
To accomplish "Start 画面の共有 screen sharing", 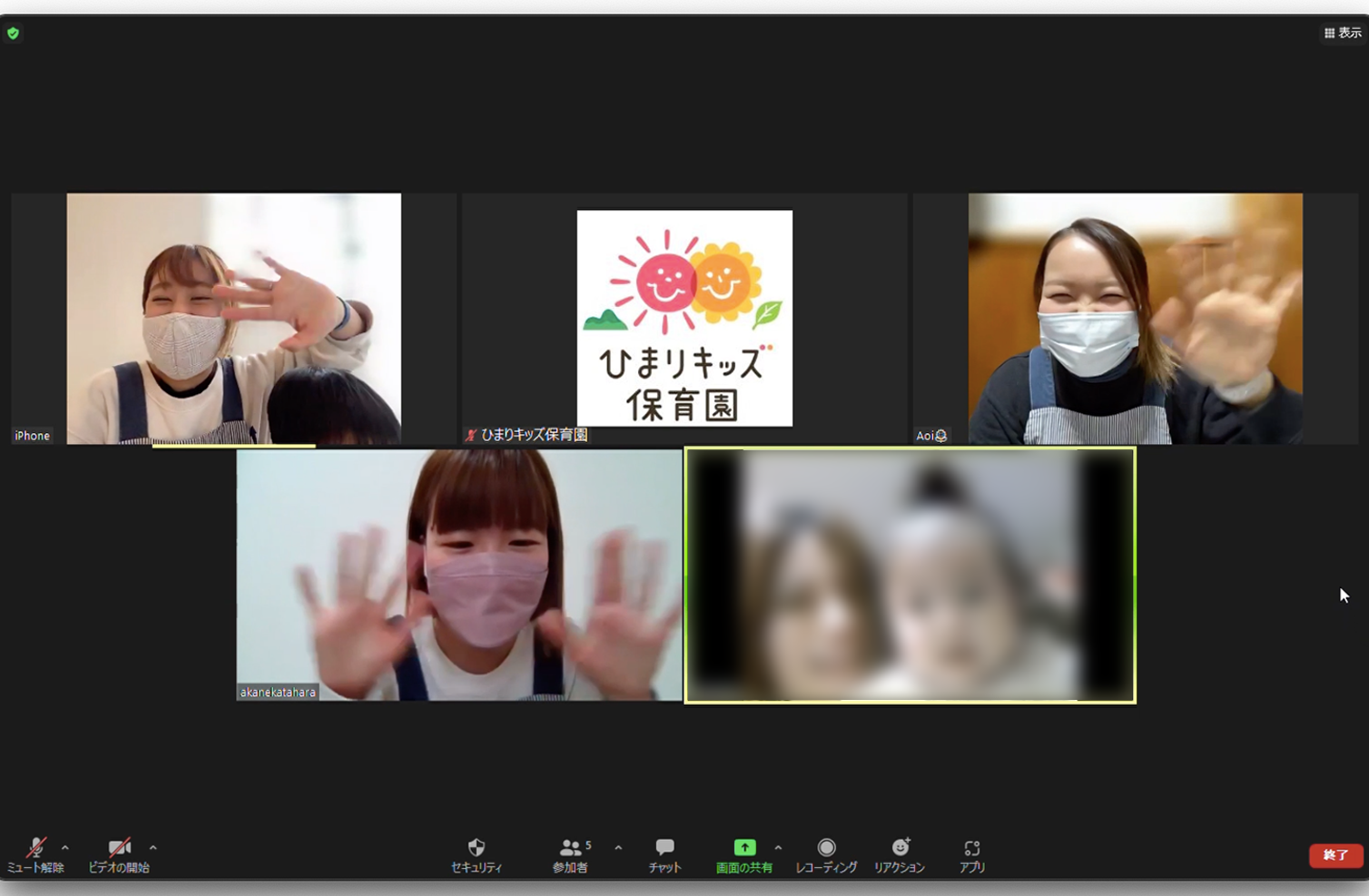I will 744,855.
